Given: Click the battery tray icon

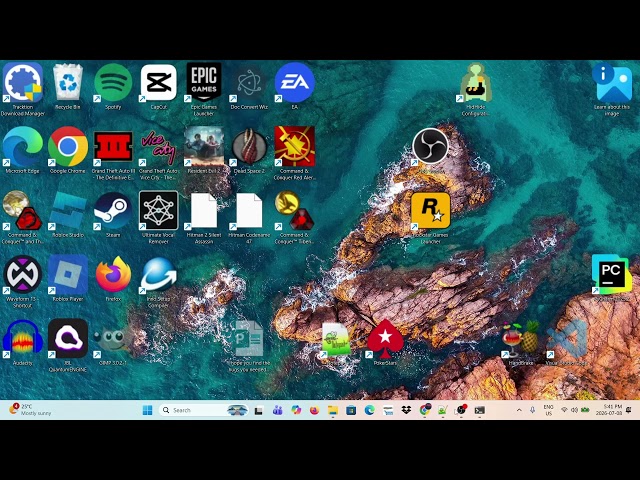Looking at the screenshot, I should coord(585,410).
